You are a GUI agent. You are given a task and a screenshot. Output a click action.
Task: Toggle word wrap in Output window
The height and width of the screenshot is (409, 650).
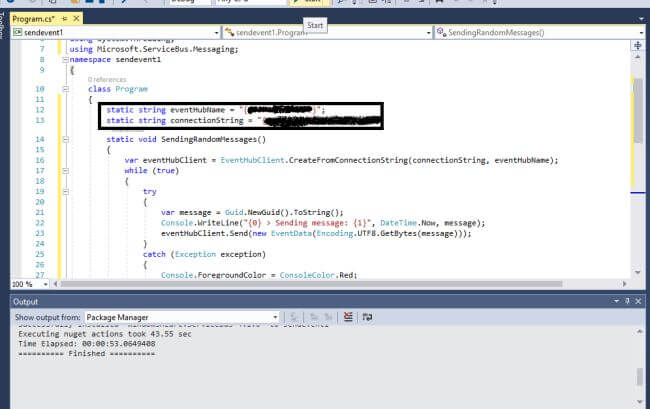(x=367, y=317)
